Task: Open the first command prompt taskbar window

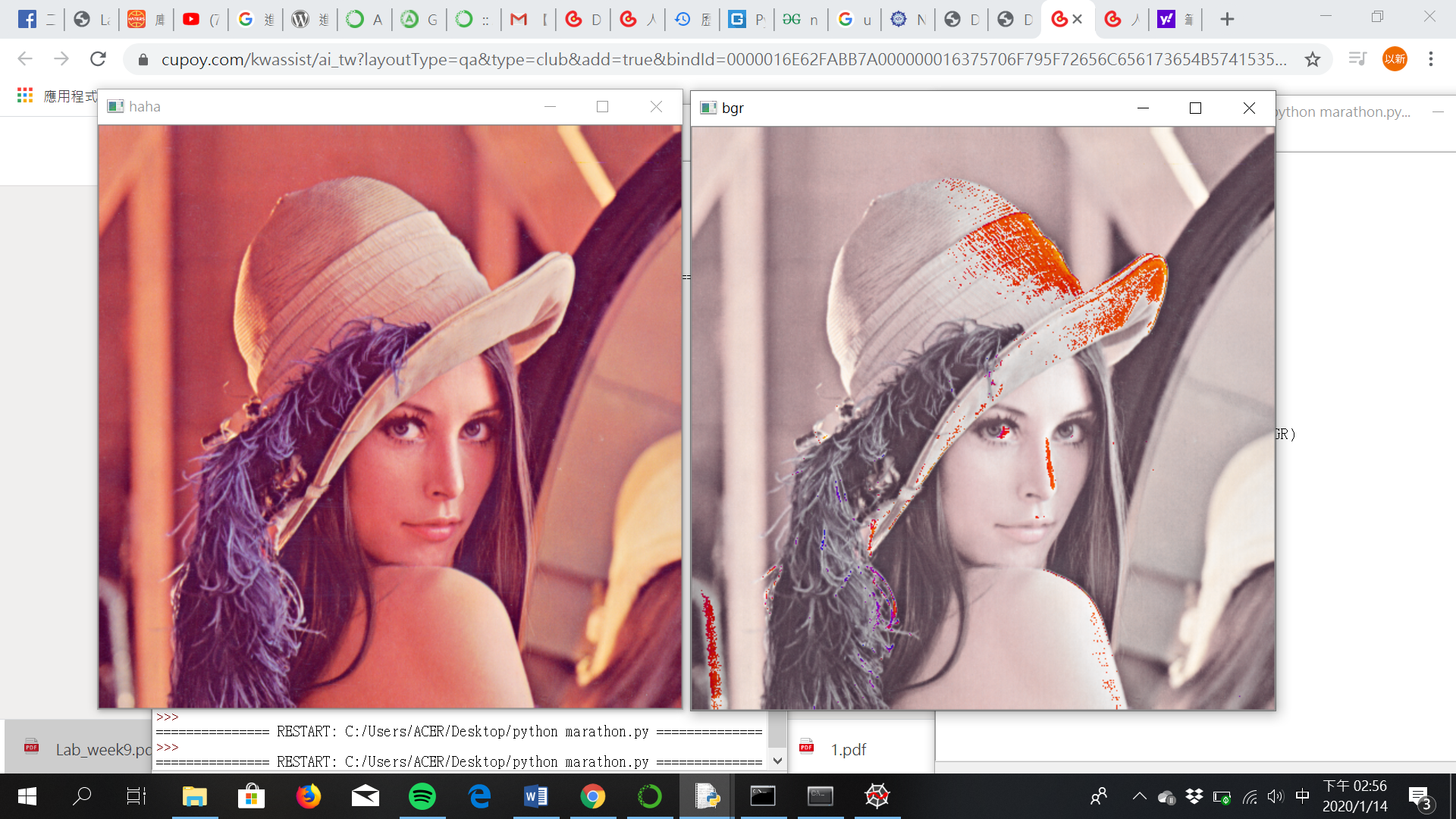Action: pos(763,796)
